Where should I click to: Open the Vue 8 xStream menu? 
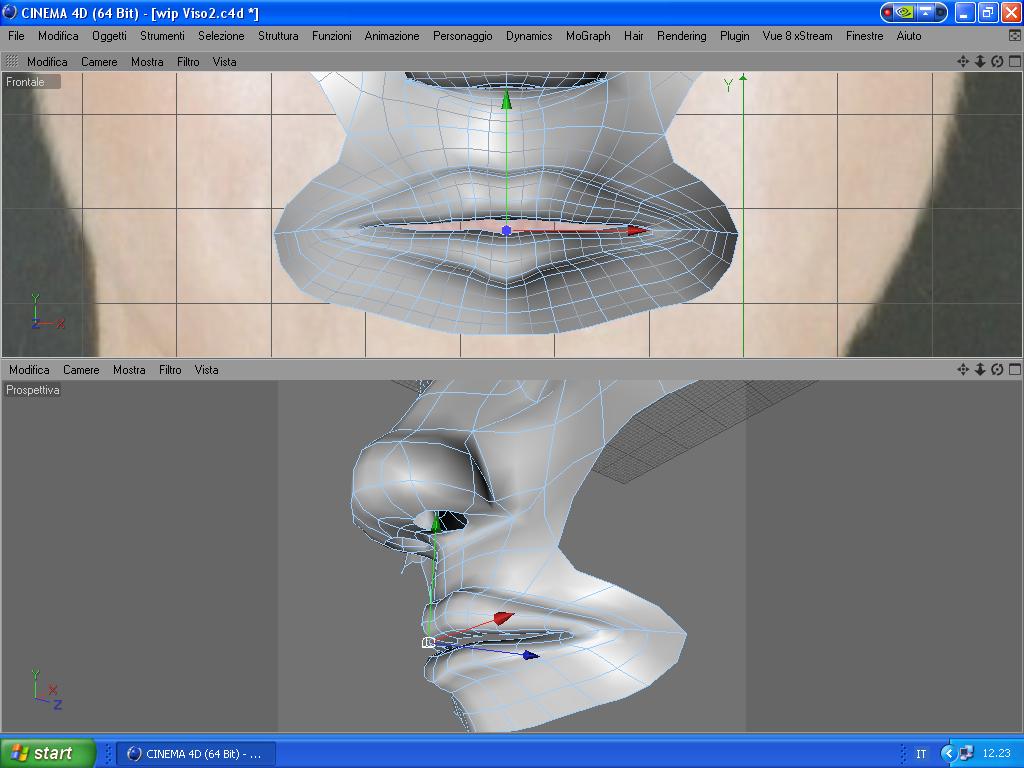click(x=797, y=36)
